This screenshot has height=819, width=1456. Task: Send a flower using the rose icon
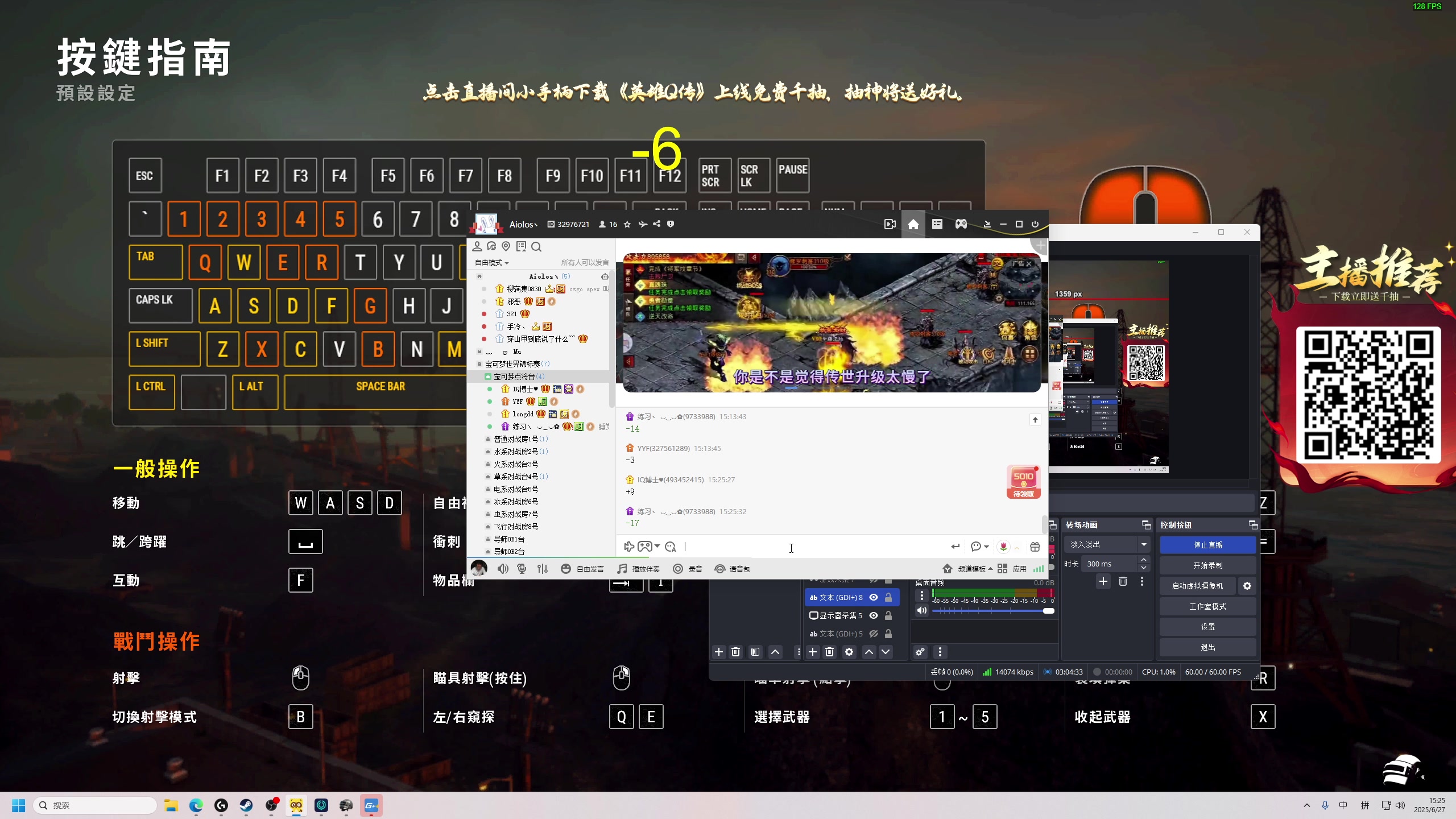(x=1003, y=547)
